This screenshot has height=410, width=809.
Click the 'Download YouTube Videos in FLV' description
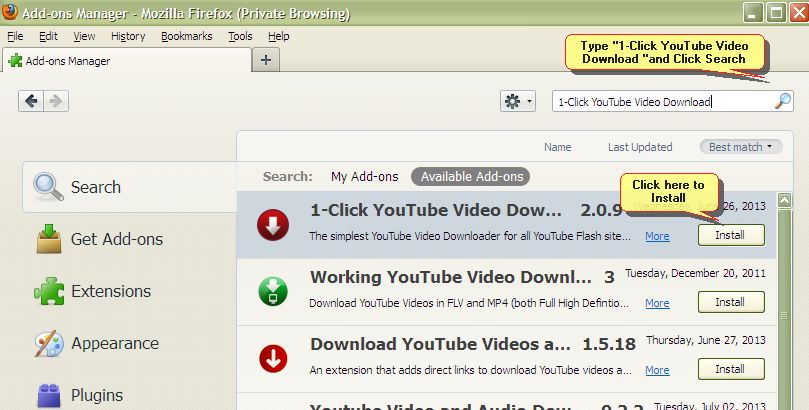click(x=469, y=303)
